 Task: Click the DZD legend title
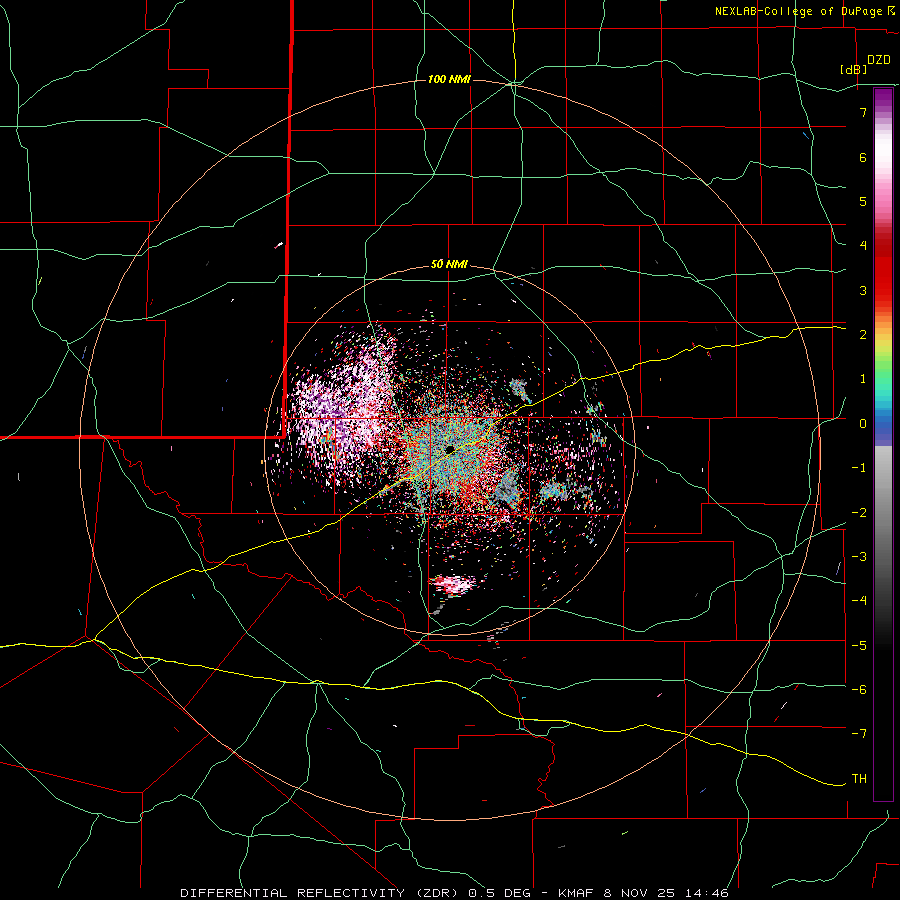(x=879, y=60)
